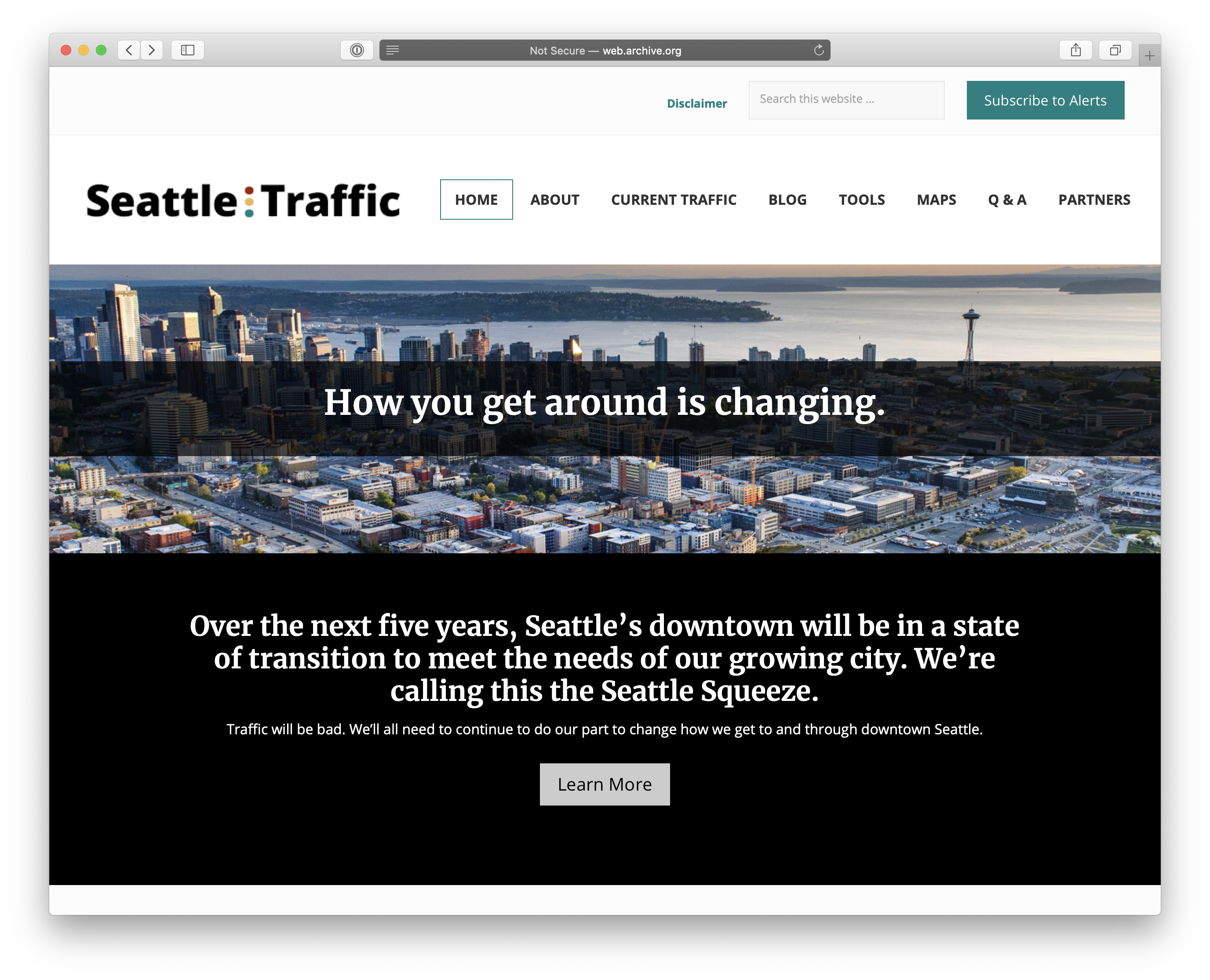Select the Blog tab in navigation
The width and height of the screenshot is (1210, 980).
coord(787,199)
